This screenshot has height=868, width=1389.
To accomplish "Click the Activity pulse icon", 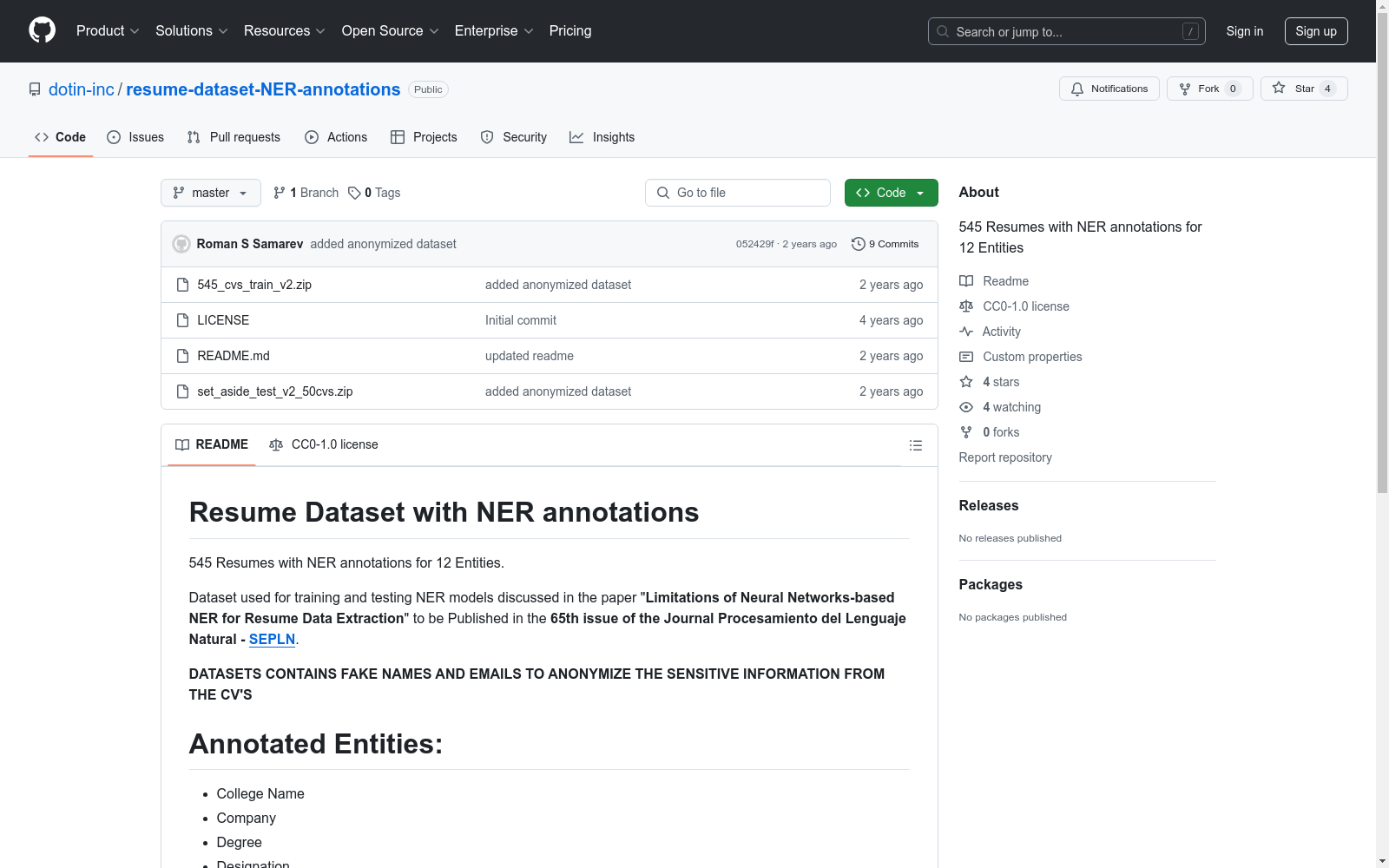I will pos(966,332).
